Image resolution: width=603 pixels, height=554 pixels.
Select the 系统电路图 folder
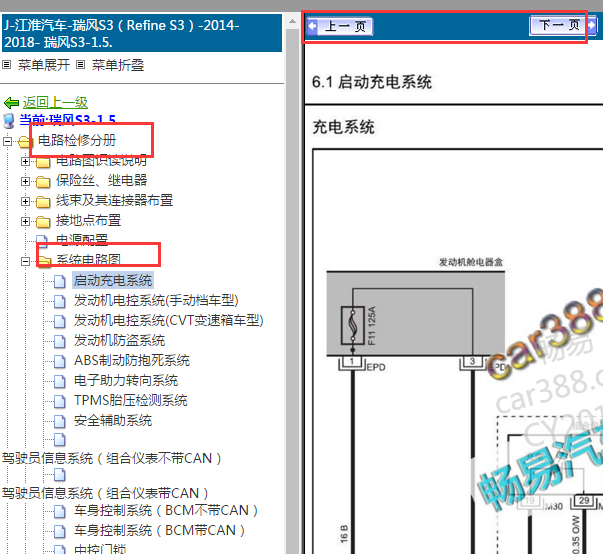[88, 260]
